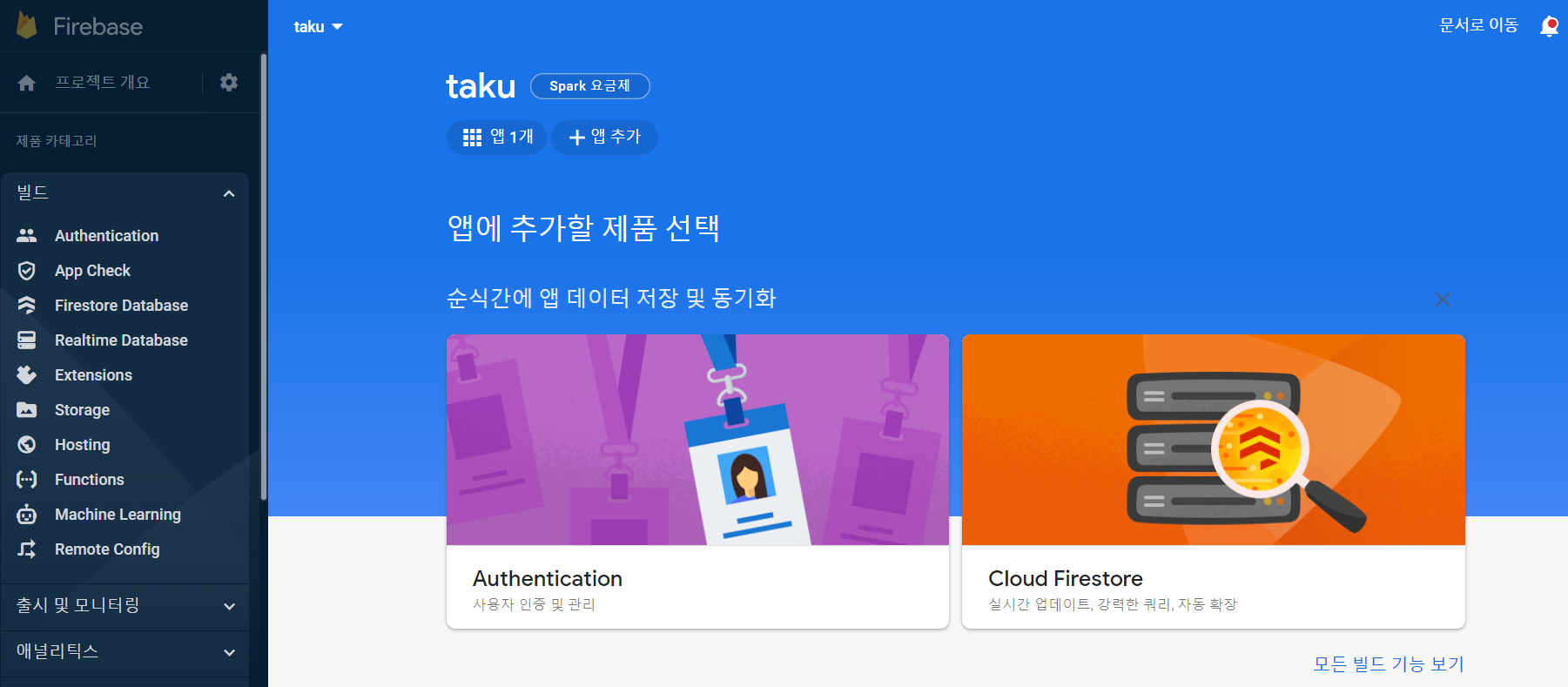1568x687 pixels.
Task: Click the App Check shield icon
Action: coord(27,271)
